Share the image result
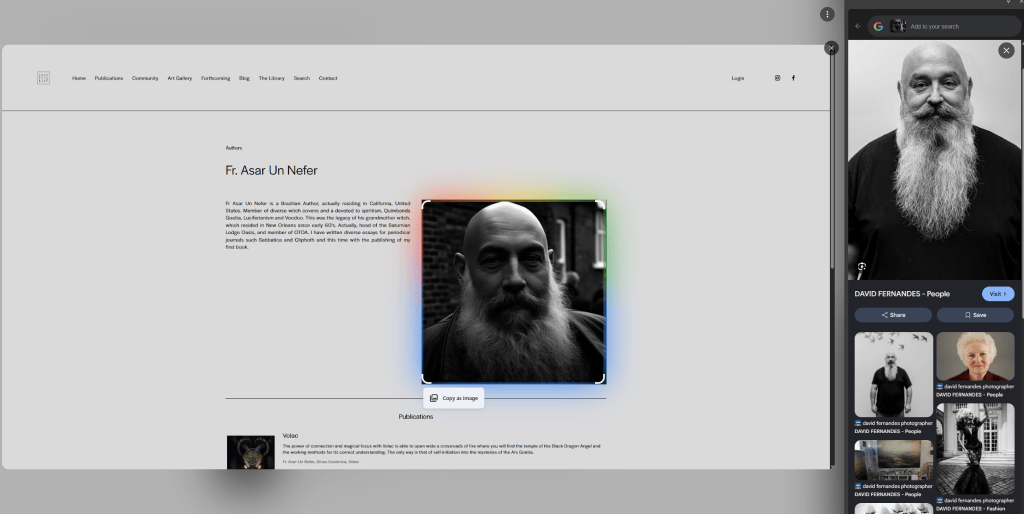This screenshot has width=1024, height=514. pos(893,315)
